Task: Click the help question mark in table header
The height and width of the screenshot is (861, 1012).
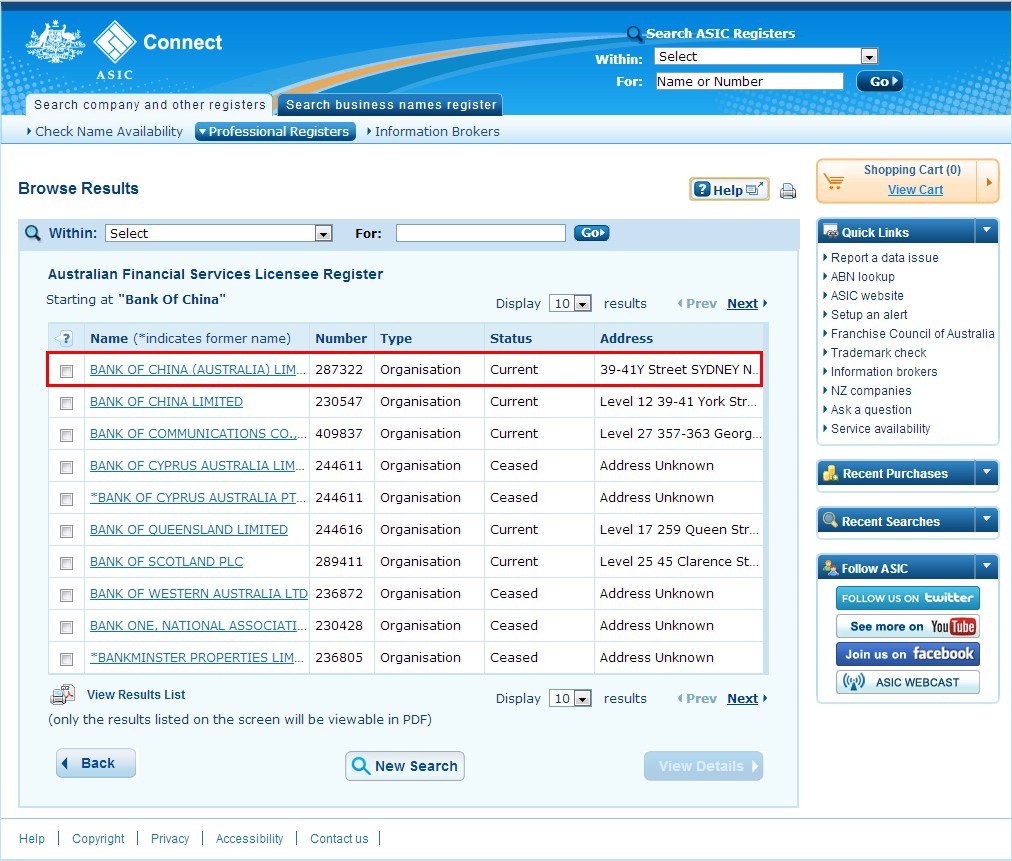Action: pos(66,338)
